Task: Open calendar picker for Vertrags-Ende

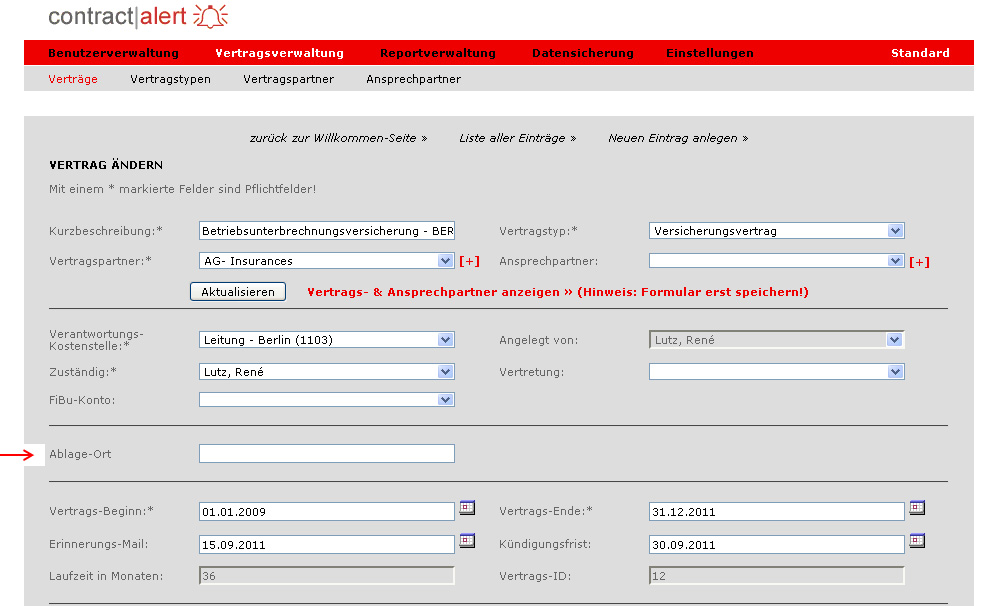Action: 917,508
